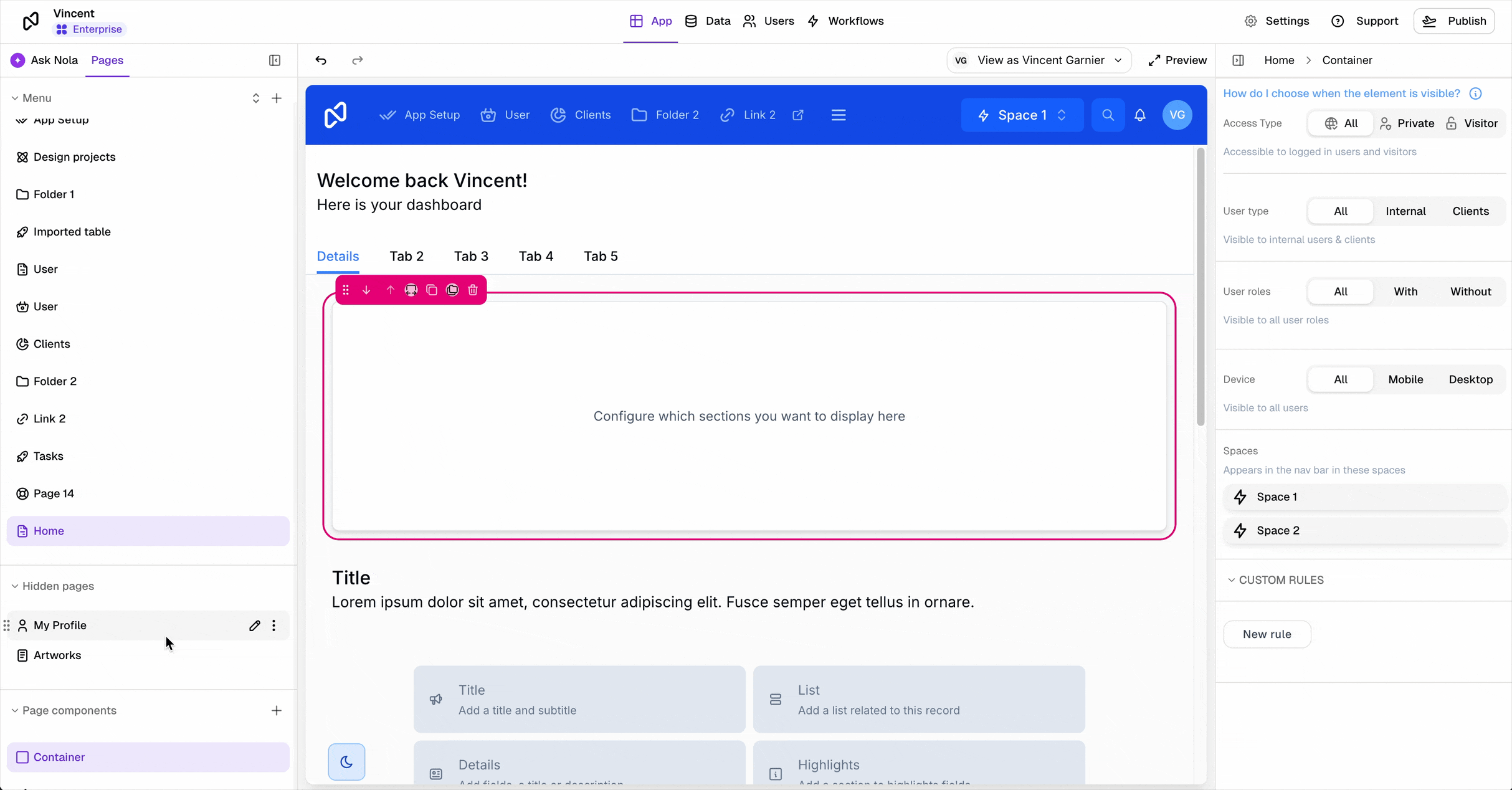Set User type to Internal

click(x=1405, y=211)
